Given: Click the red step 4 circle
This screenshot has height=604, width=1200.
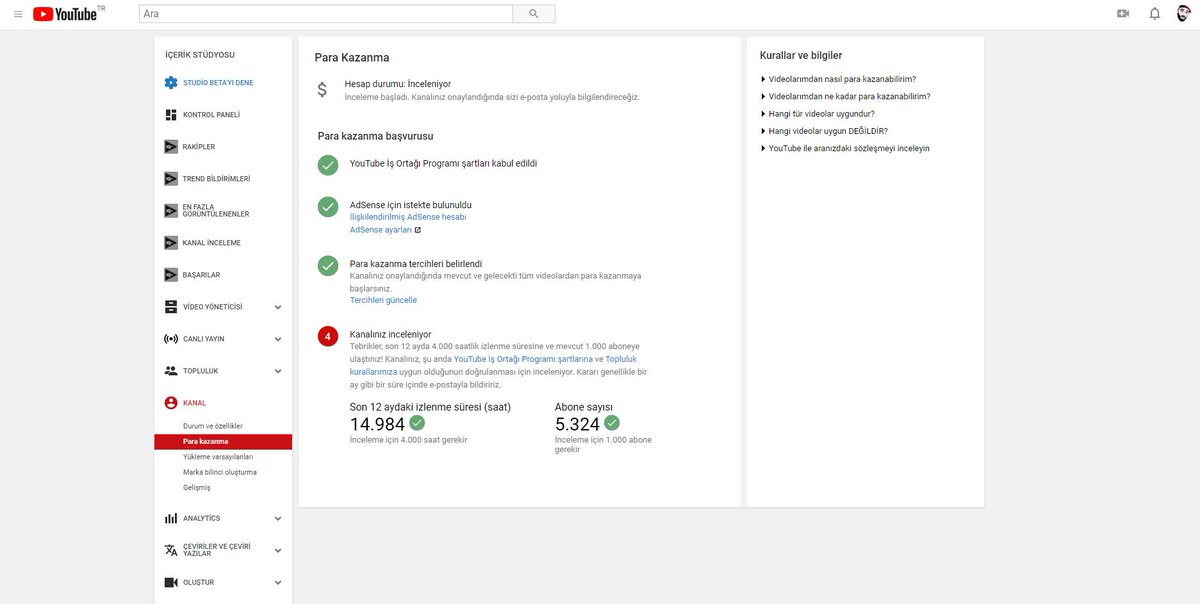Looking at the screenshot, I should pyautogui.click(x=328, y=336).
